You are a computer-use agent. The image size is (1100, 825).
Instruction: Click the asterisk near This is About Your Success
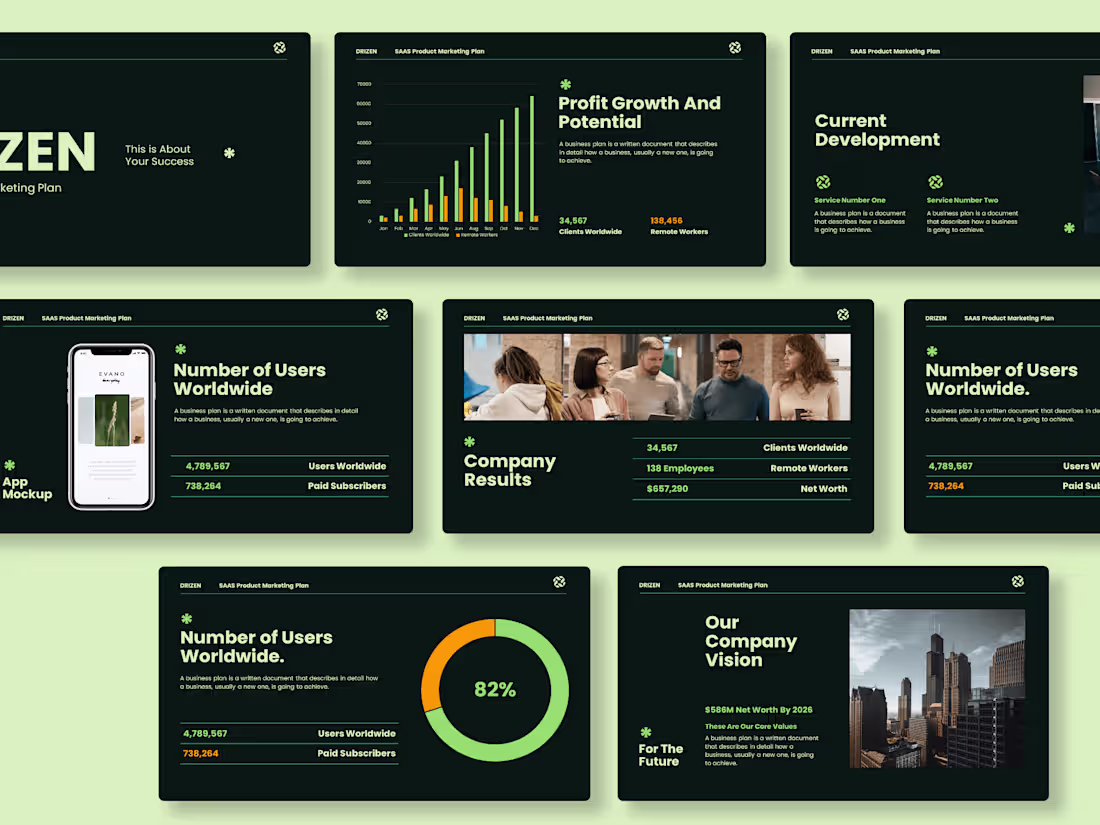(x=229, y=154)
